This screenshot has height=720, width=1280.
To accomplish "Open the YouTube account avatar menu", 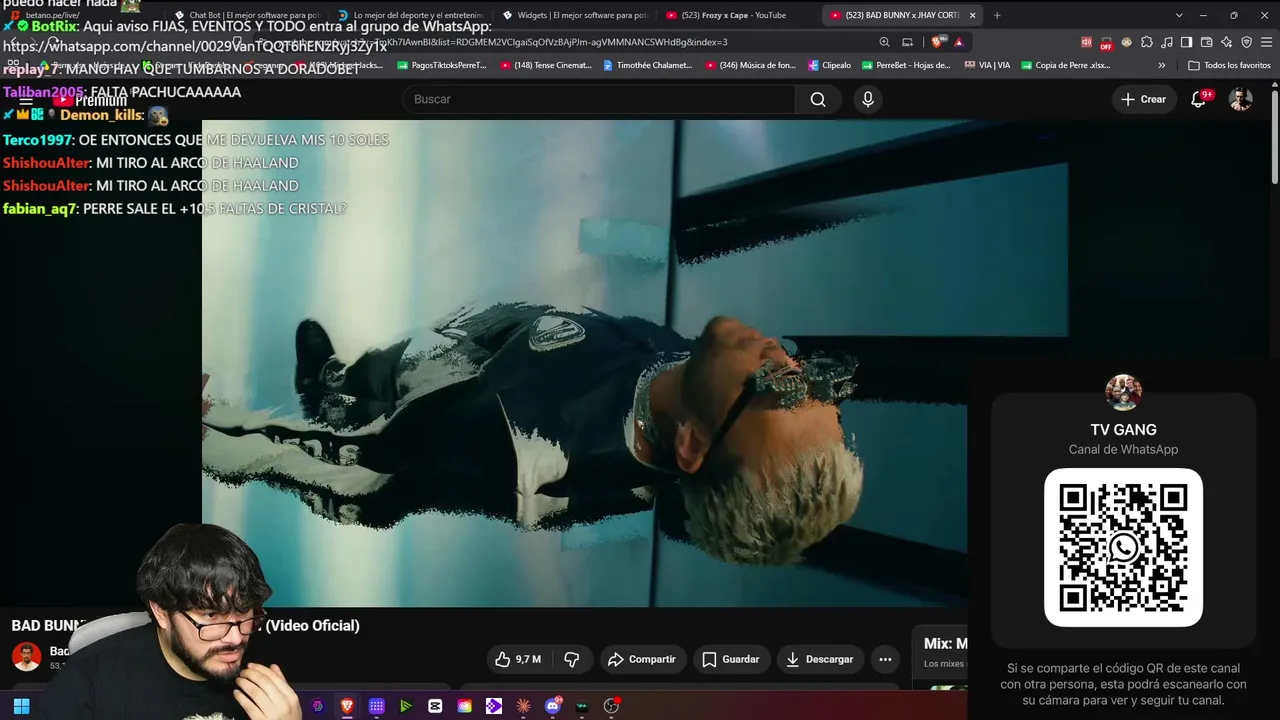I will tap(1241, 99).
